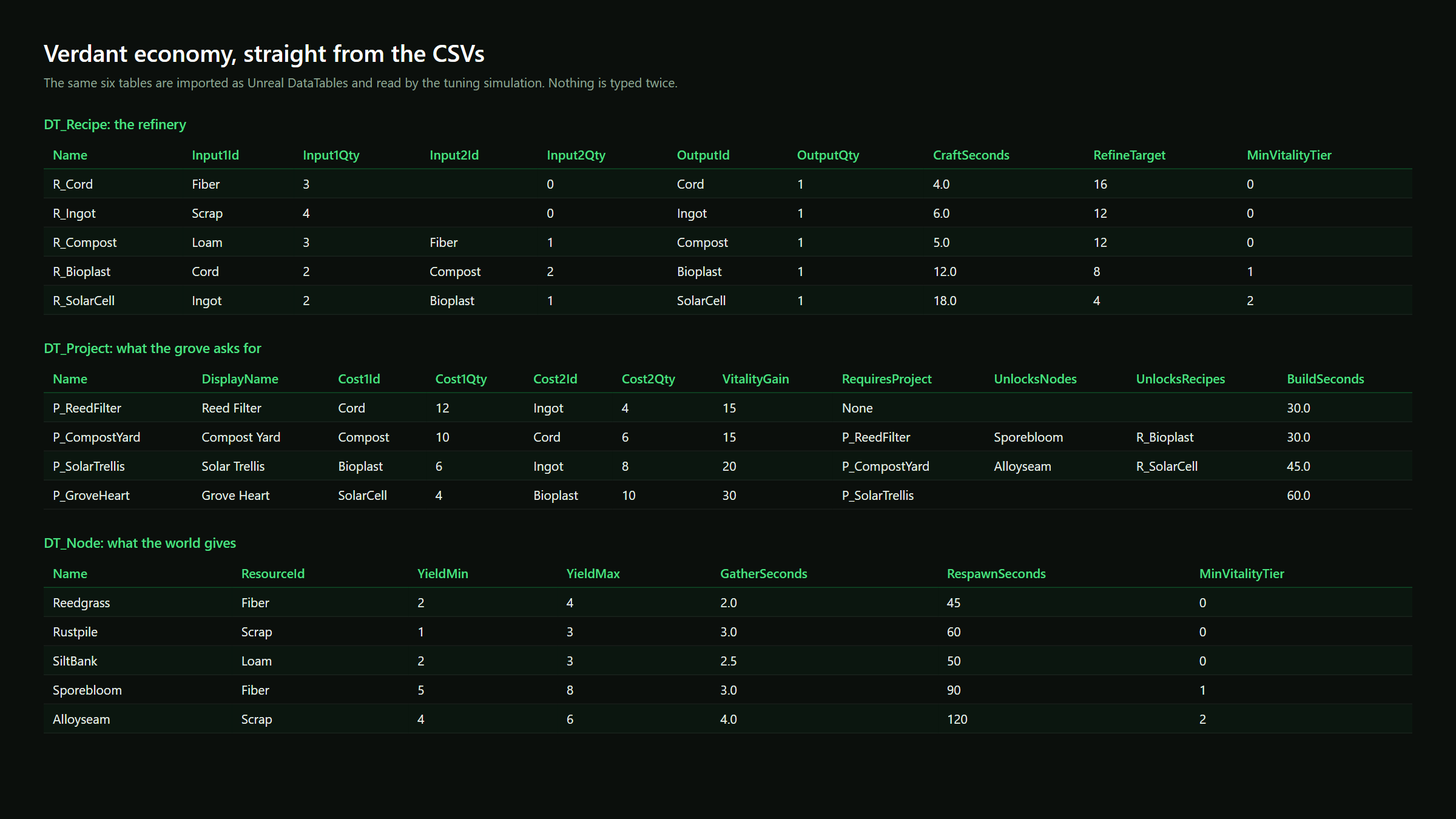This screenshot has width=1456, height=819.
Task: Click the RespawnSeconds column header
Action: pyautogui.click(x=996, y=574)
